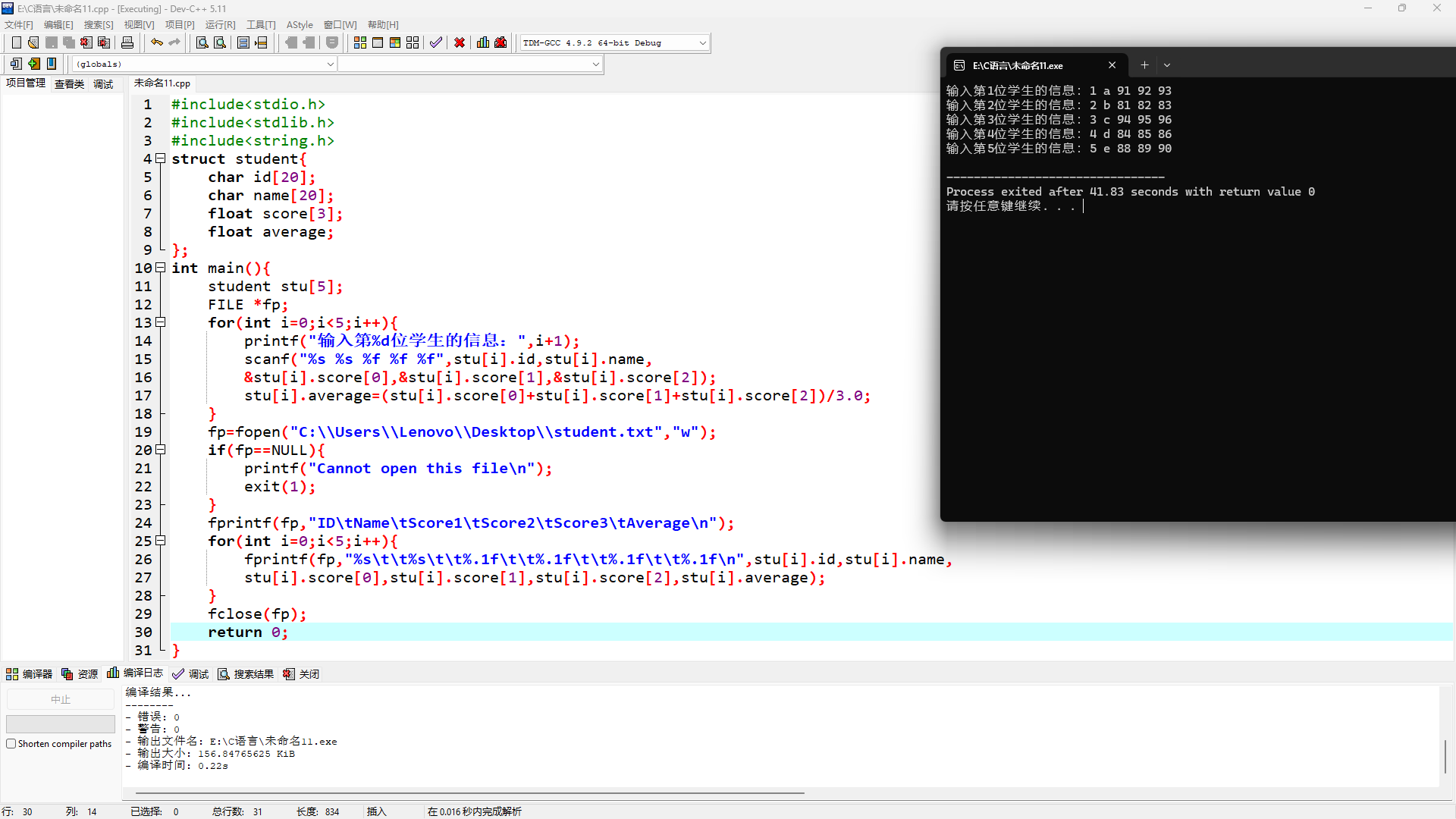Viewport: 1456px width, 819px height.
Task: Click the Compile icon with four colored squares
Action: [360, 43]
